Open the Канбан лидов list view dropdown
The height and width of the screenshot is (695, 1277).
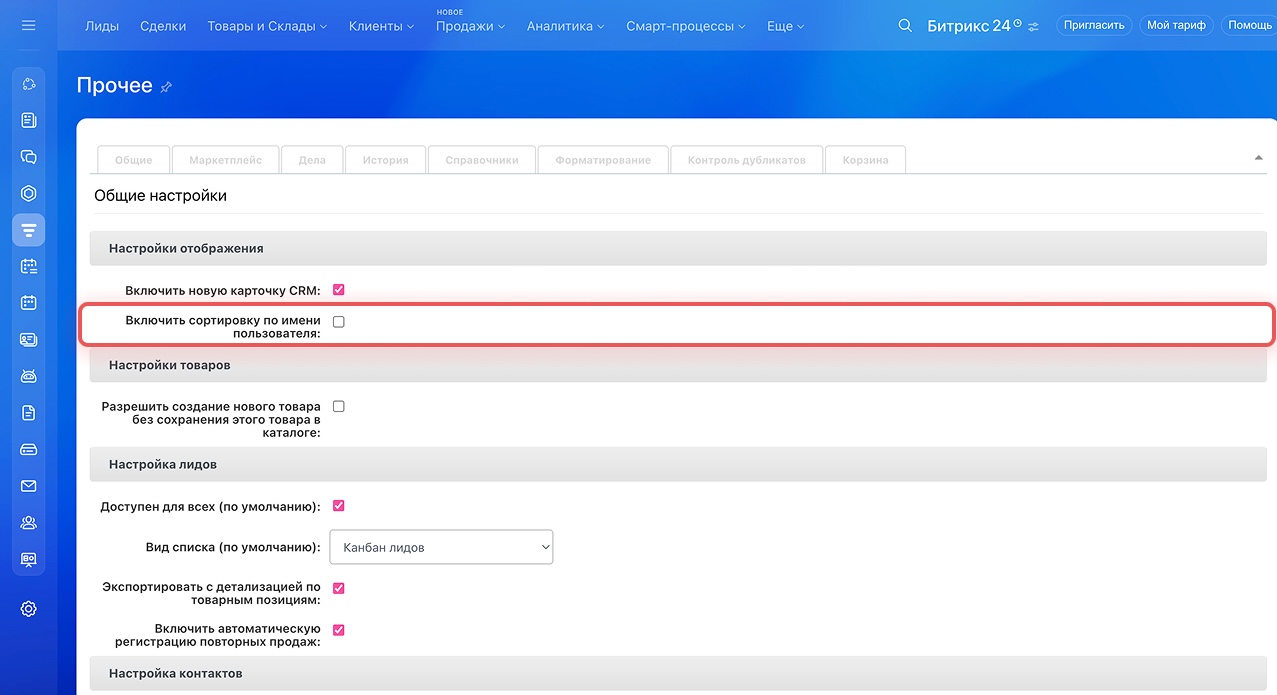pos(441,547)
